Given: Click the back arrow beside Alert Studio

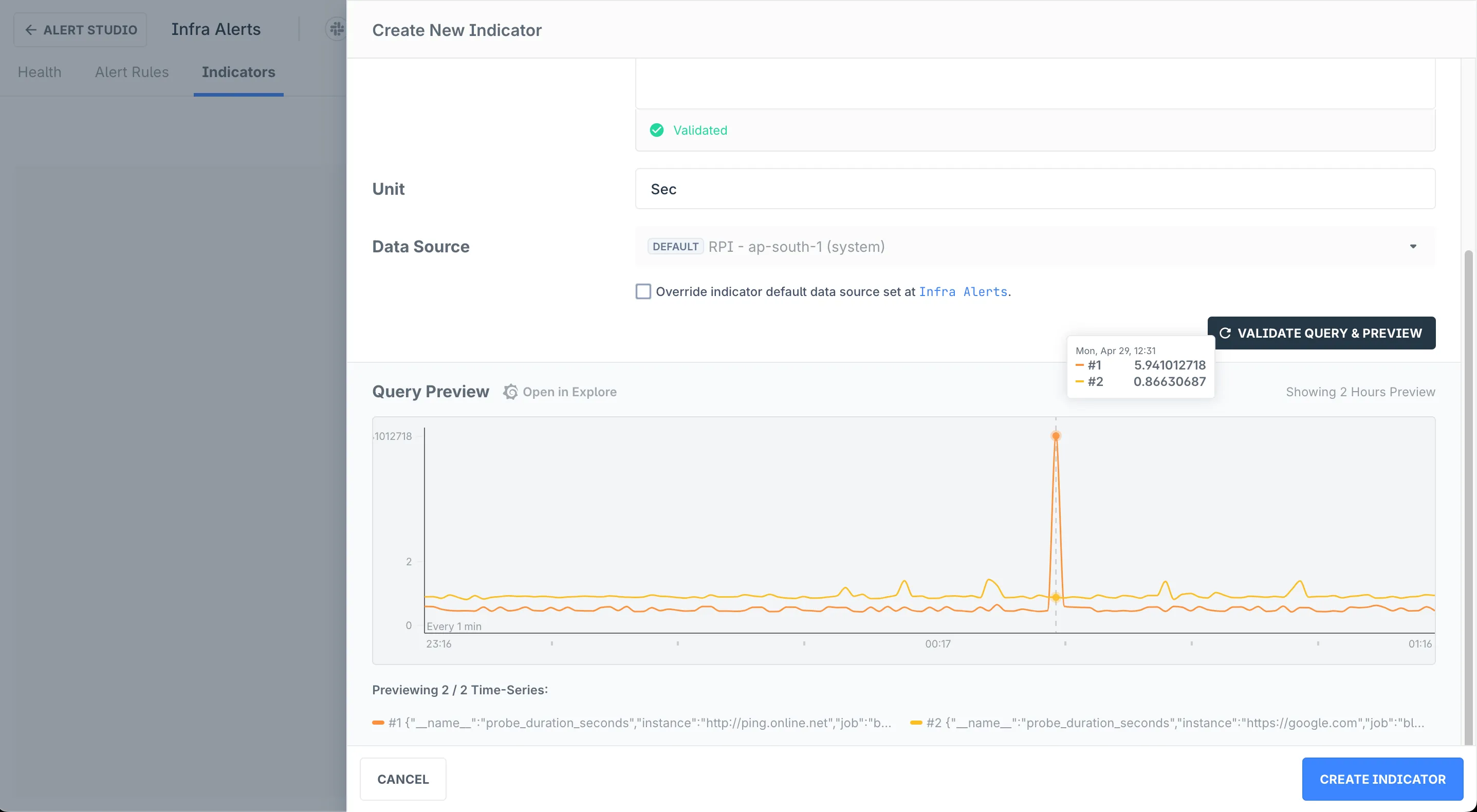Looking at the screenshot, I should coord(31,30).
